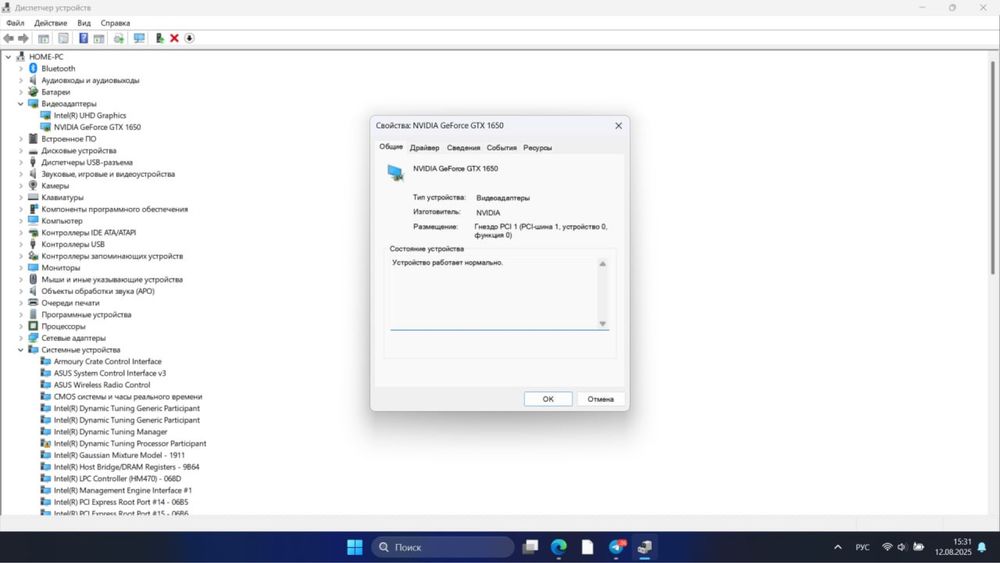Expand the Встроенное ПО node chevron
The image size is (1000, 563).
pyautogui.click(x=20, y=138)
